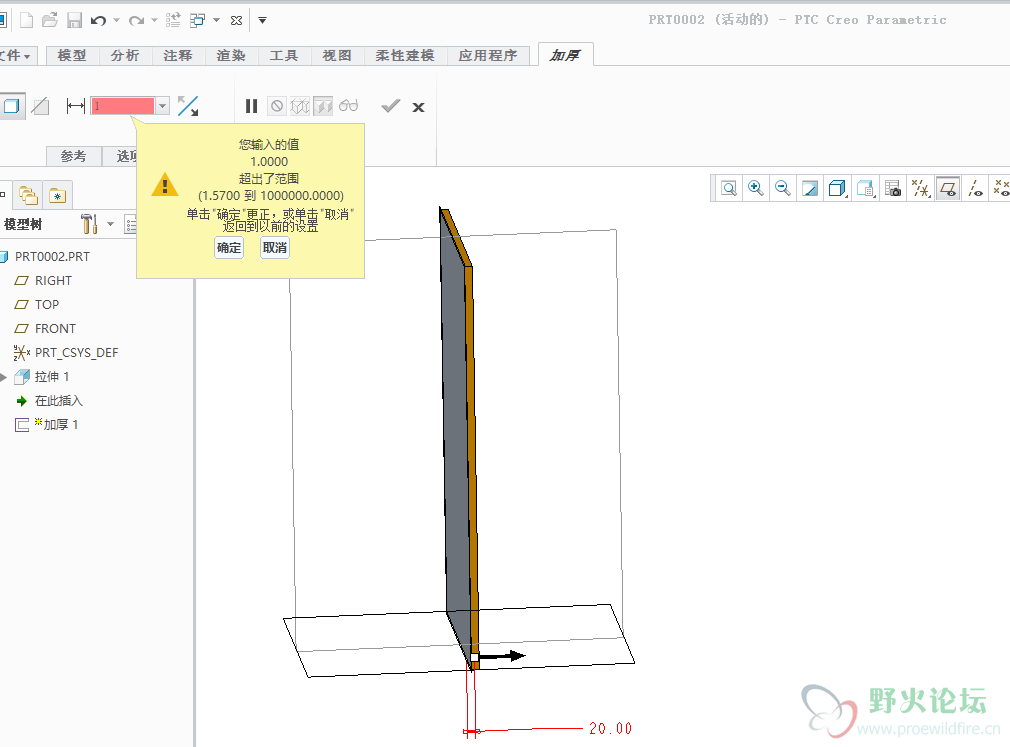This screenshot has height=747, width=1010.
Task: Flip the thicken direction
Action: 188,106
